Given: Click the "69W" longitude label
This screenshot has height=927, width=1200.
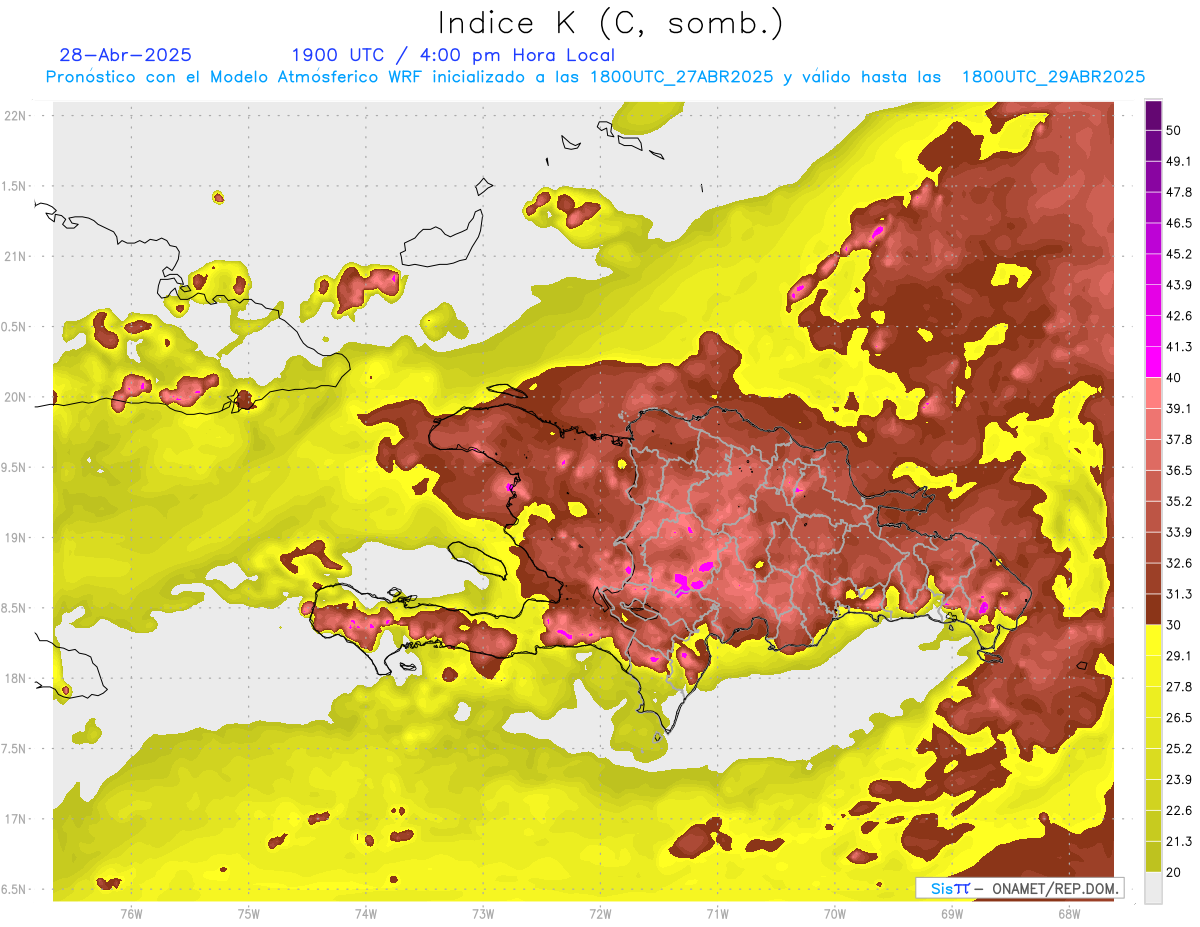Looking at the screenshot, I should coord(952,913).
